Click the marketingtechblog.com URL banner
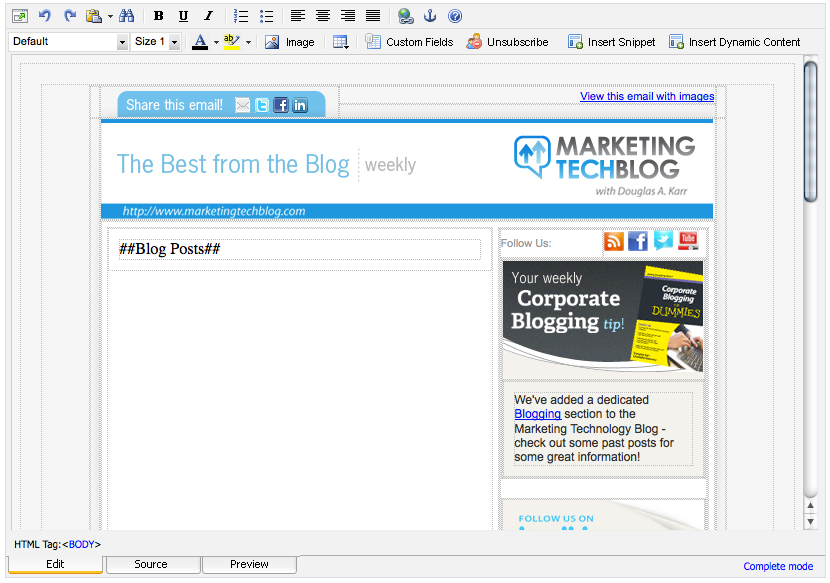The height and width of the screenshot is (583, 830). (407, 211)
